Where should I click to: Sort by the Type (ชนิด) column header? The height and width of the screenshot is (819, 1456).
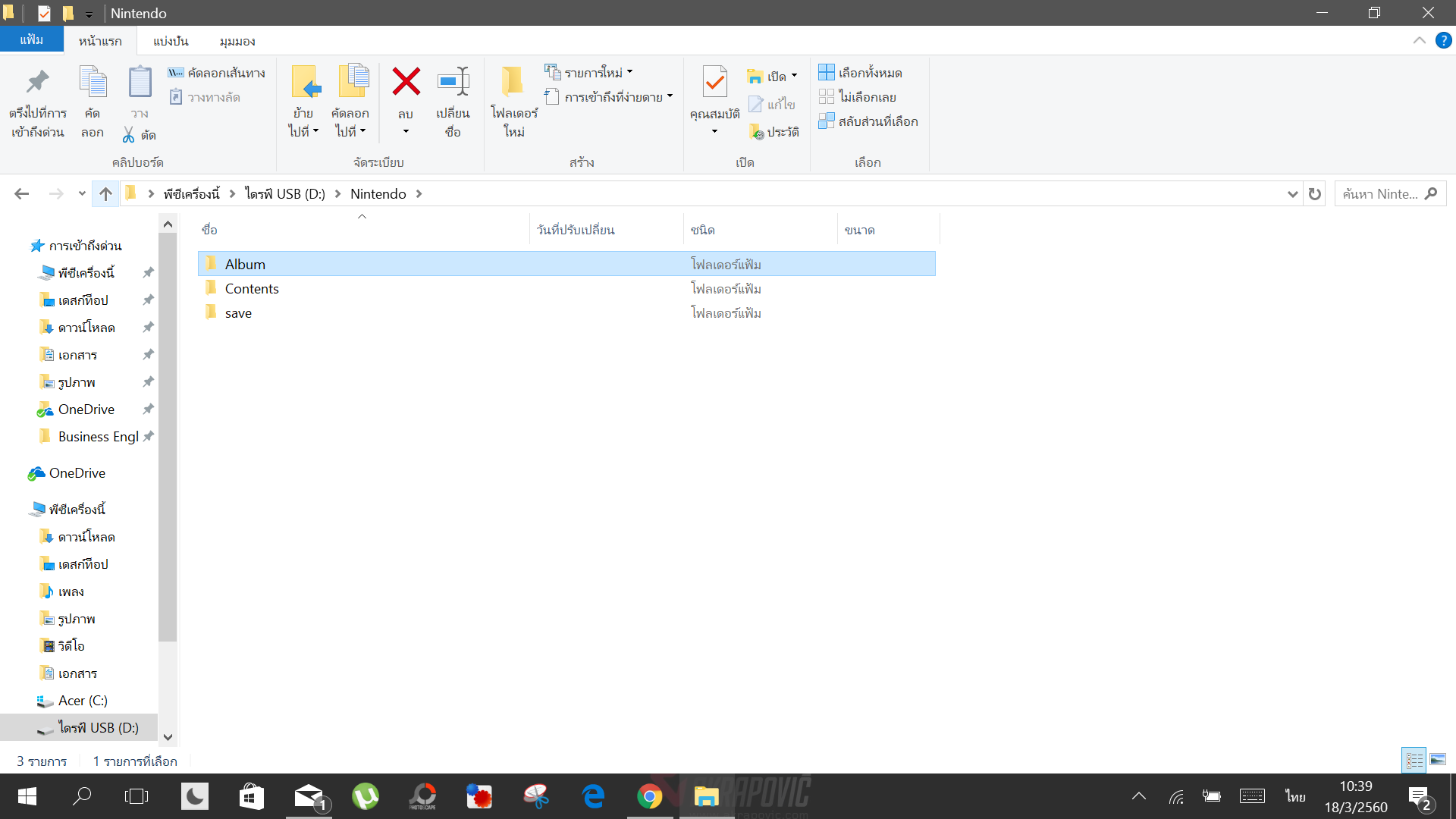click(761, 229)
